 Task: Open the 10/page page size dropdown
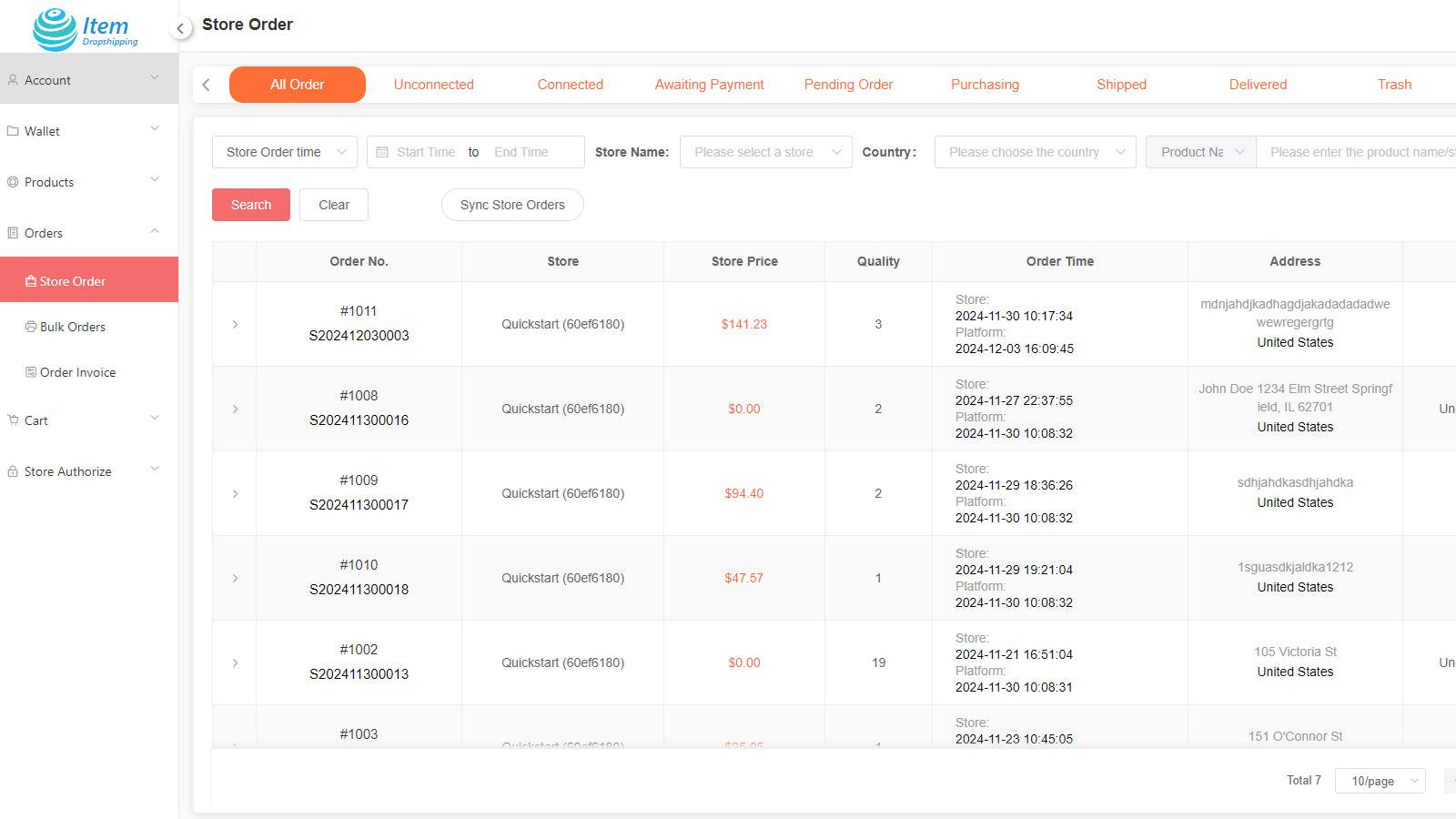1380,780
